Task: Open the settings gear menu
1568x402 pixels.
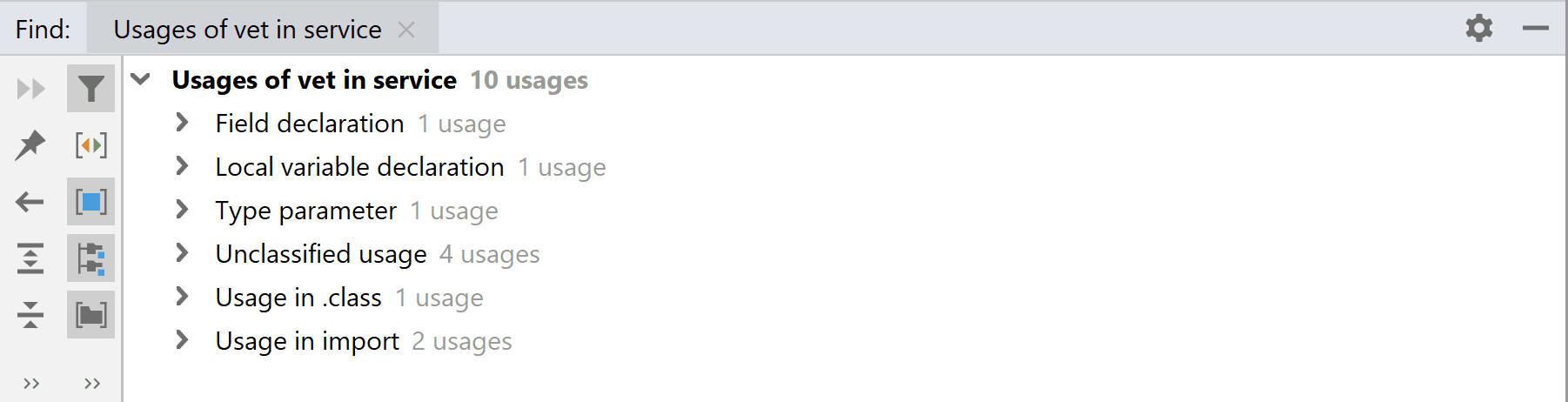Action: 1478,29
